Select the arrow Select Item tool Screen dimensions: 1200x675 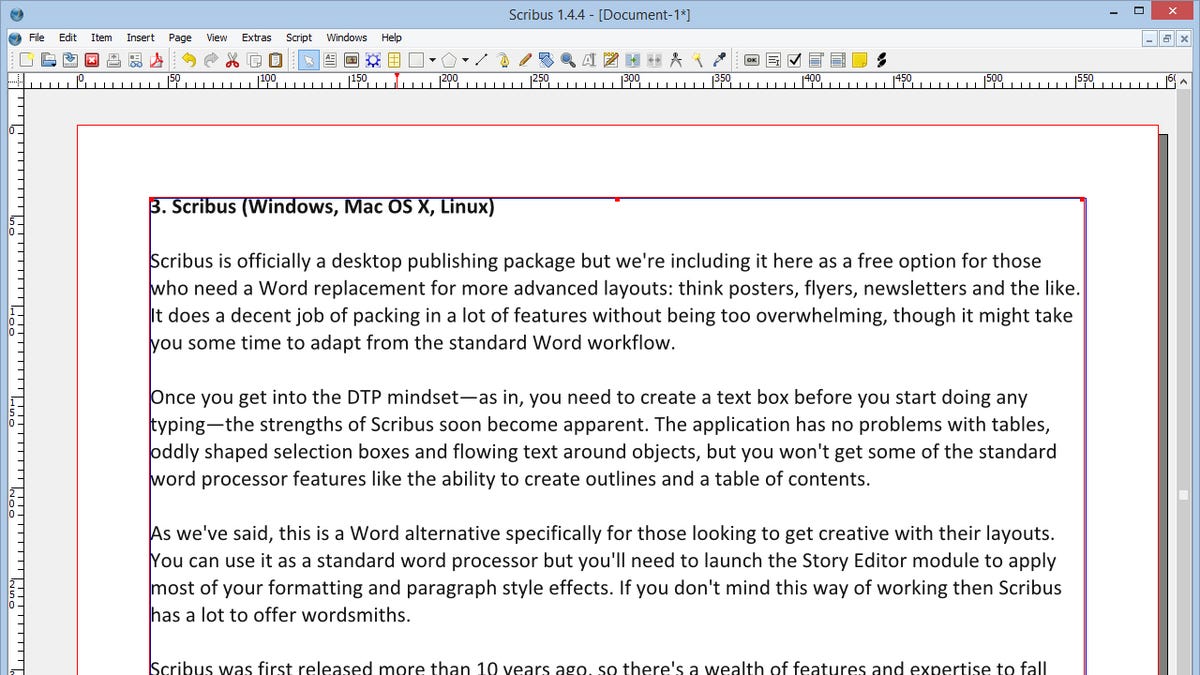(x=309, y=60)
